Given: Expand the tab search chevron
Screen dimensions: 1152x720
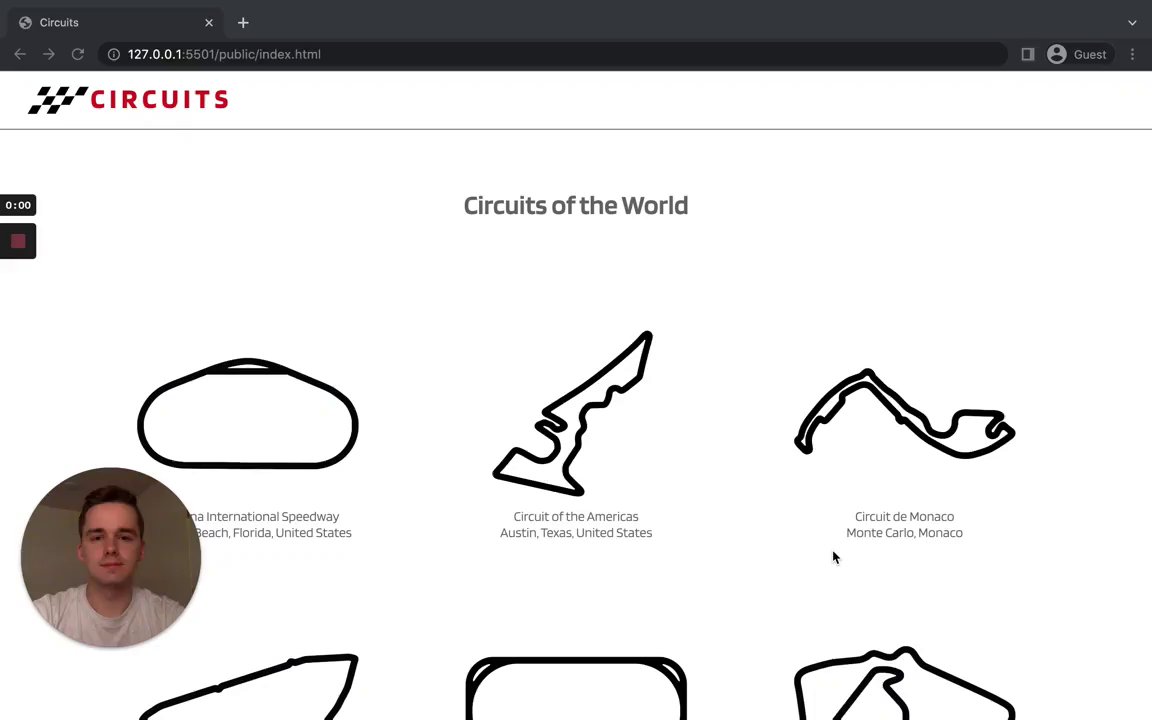Looking at the screenshot, I should [x=1132, y=23].
